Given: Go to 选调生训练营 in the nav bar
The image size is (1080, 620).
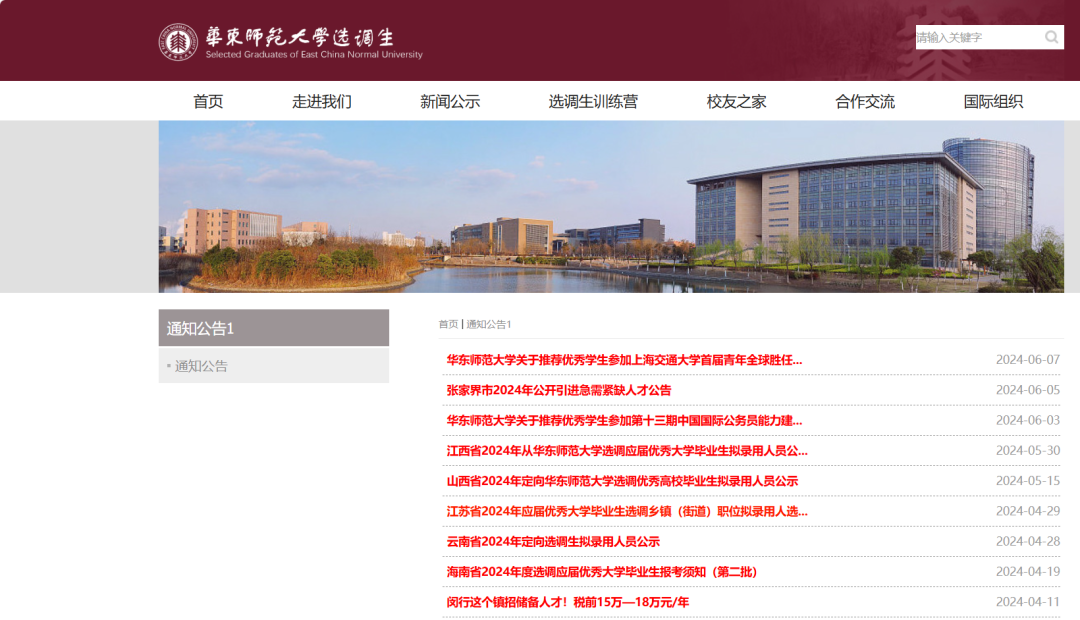Looking at the screenshot, I should pyautogui.click(x=593, y=101).
